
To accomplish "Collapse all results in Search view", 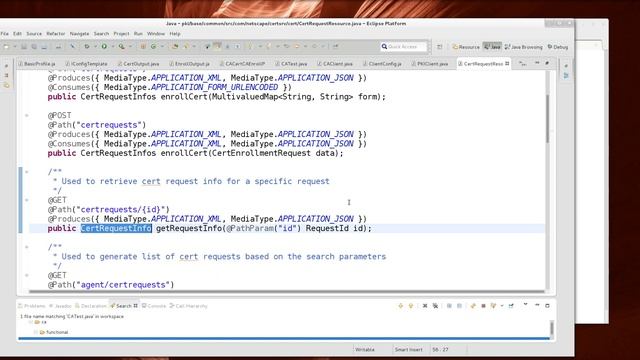I will (459, 306).
